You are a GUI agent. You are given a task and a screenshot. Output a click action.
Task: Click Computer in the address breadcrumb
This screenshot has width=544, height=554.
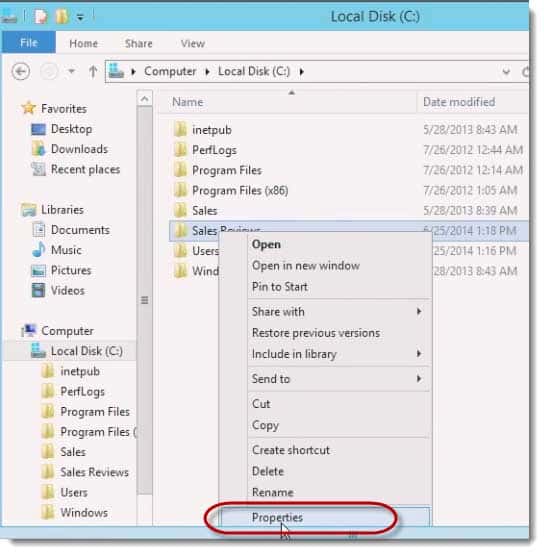click(x=170, y=71)
